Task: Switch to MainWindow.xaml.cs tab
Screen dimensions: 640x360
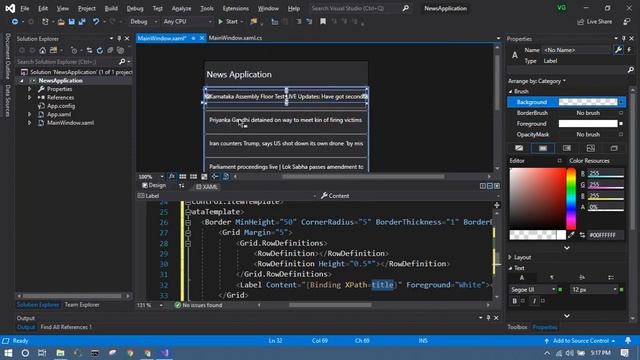Action: pos(235,38)
